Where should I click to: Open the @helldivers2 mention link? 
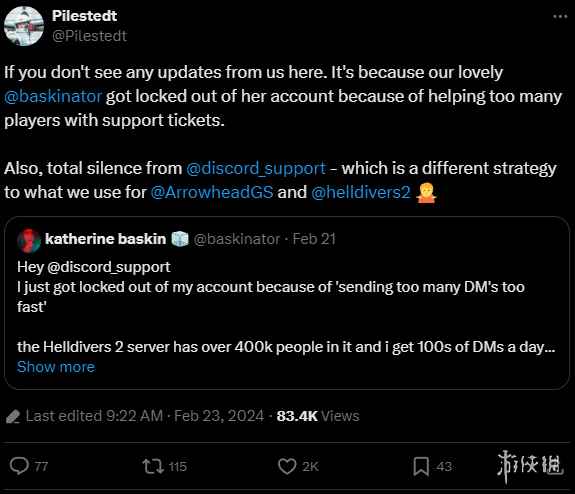point(360,192)
